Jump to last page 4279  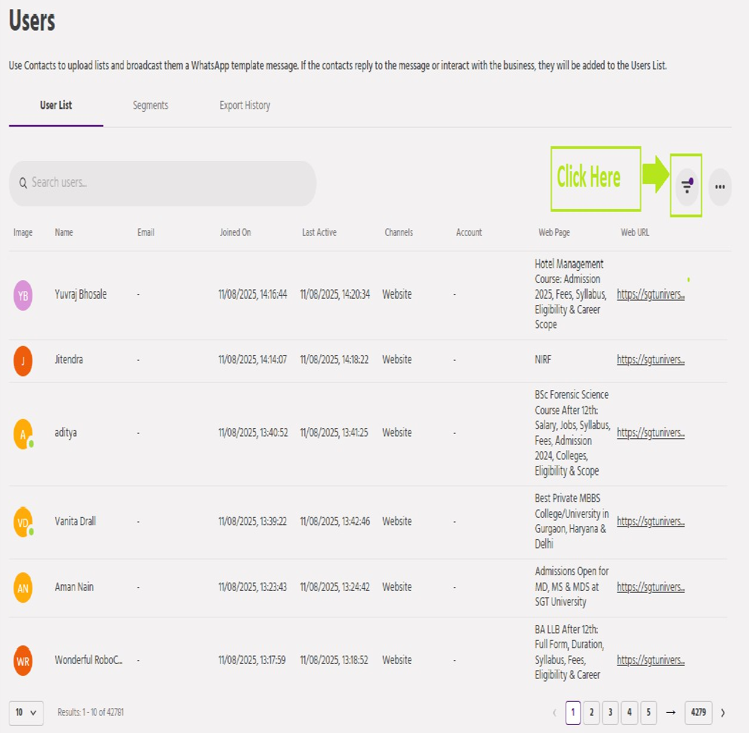point(698,713)
